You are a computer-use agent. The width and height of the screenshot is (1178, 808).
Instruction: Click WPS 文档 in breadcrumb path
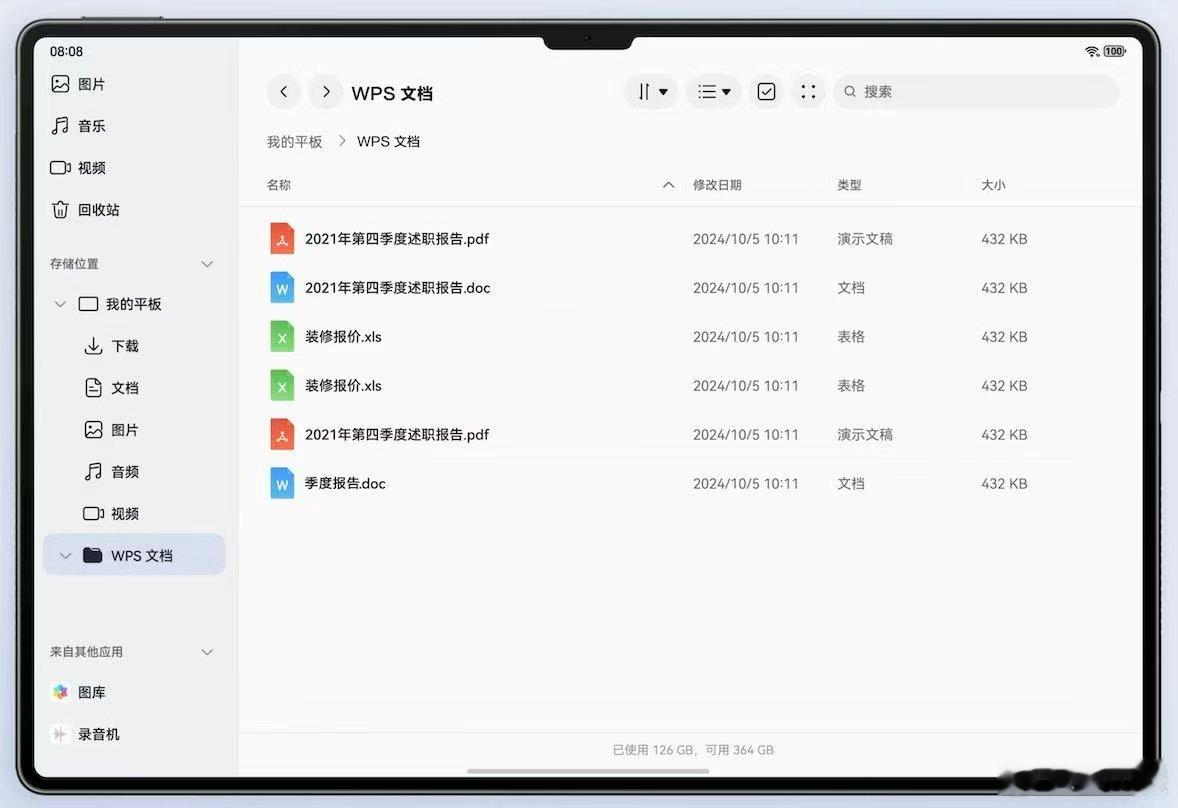[388, 141]
